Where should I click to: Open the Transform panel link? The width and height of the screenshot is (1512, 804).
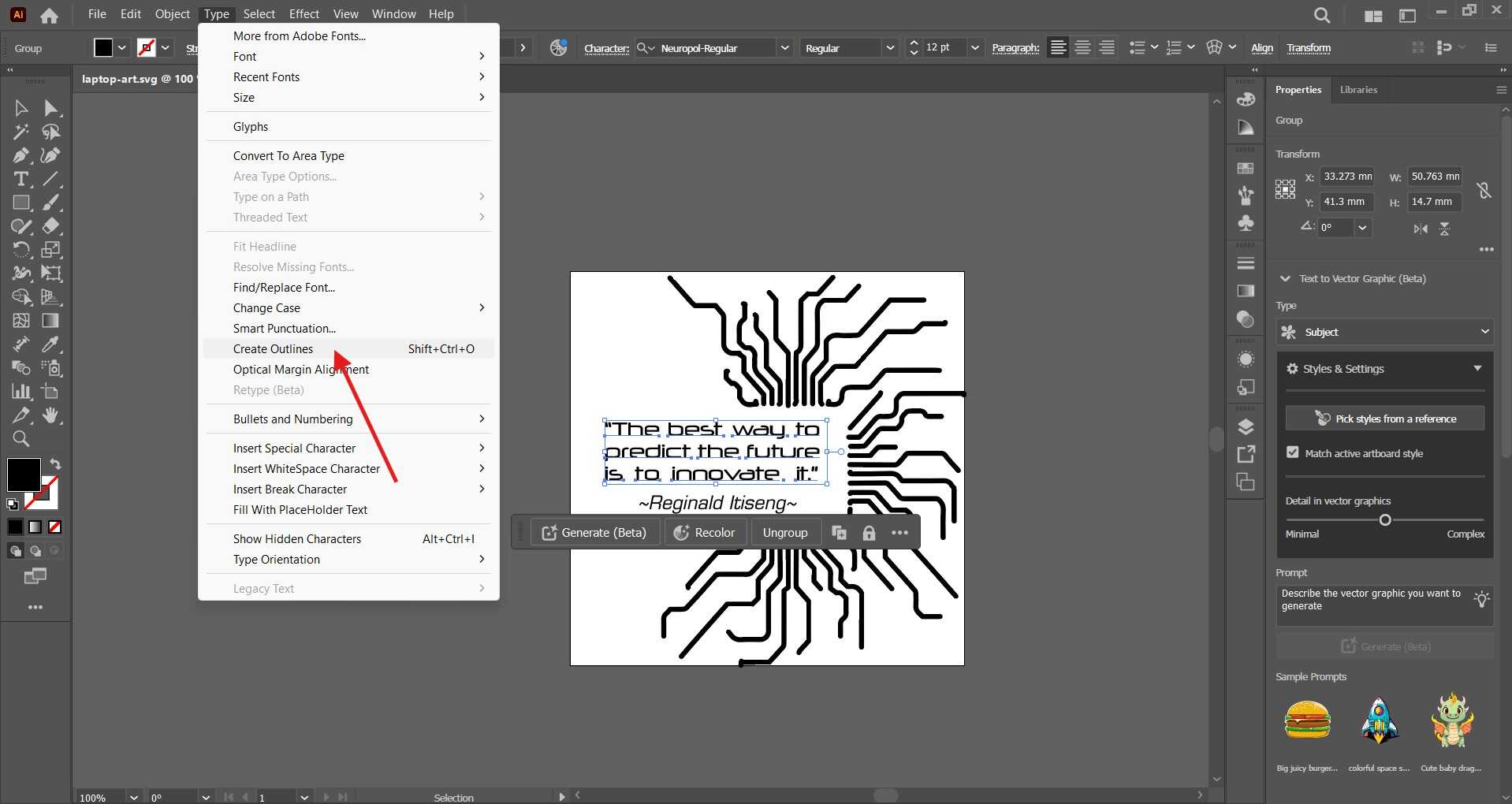(x=1309, y=48)
